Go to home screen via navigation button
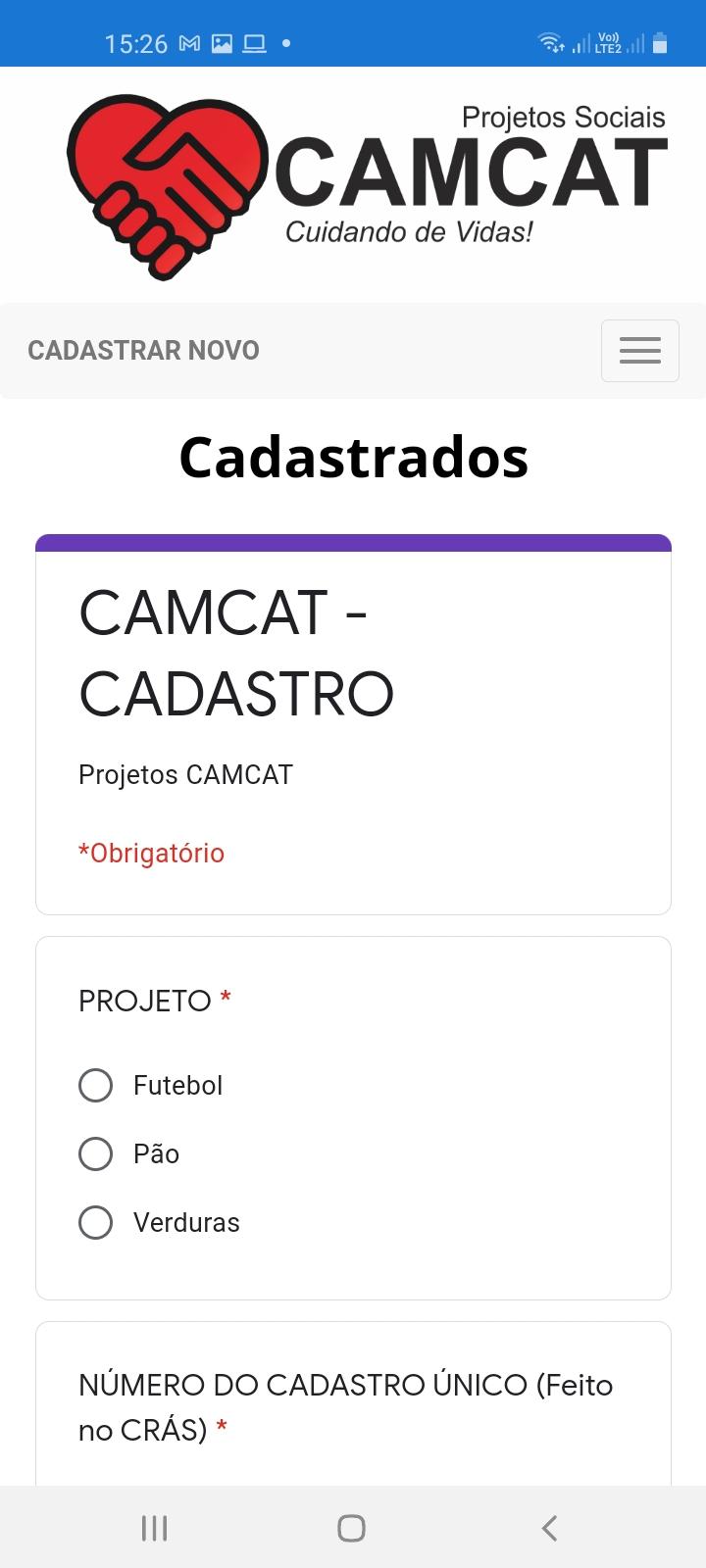The width and height of the screenshot is (706, 1568). pos(352,1528)
